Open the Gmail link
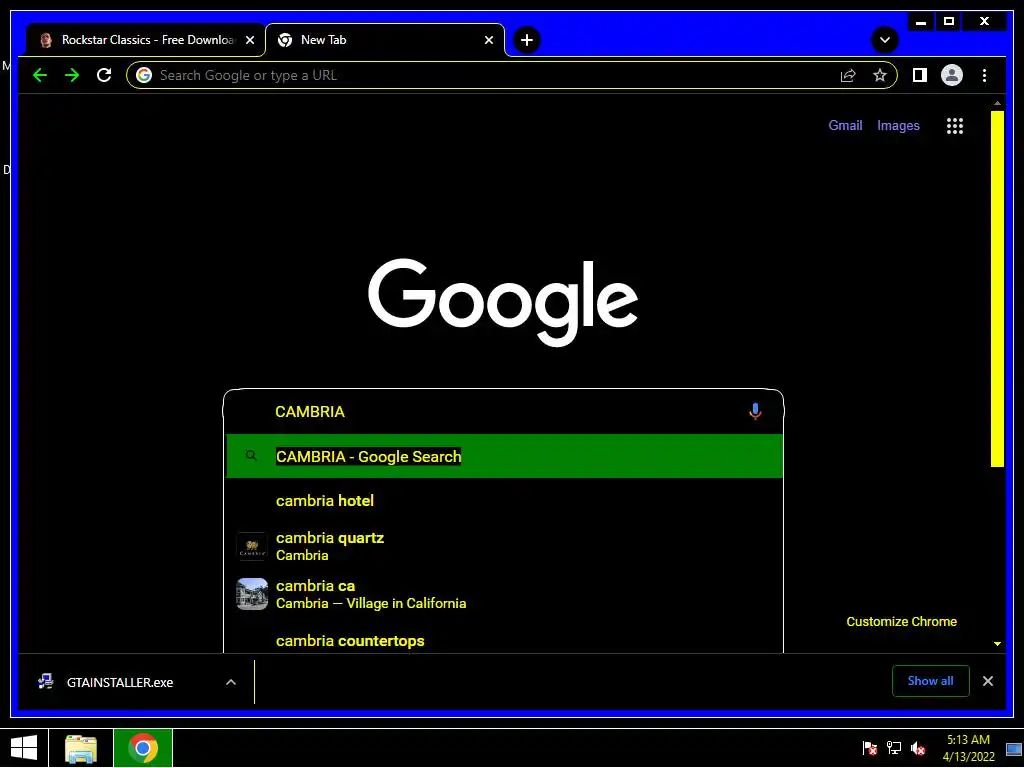 (845, 125)
